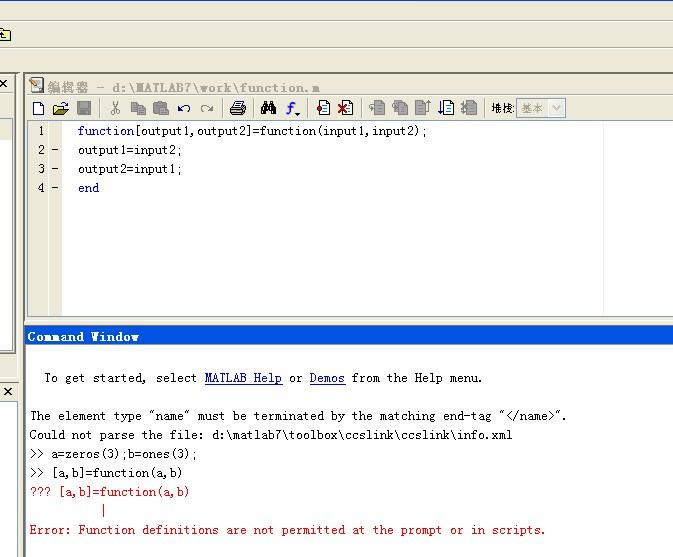Undo the last edit

[184, 109]
